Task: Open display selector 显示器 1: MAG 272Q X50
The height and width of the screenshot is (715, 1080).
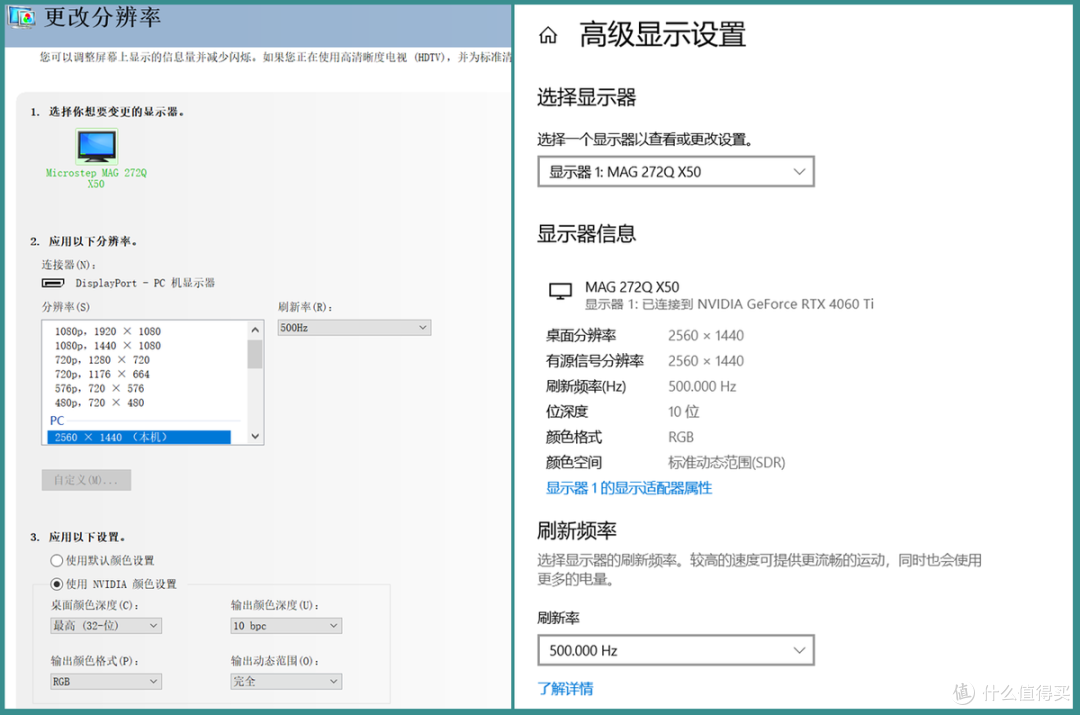Action: click(x=676, y=172)
